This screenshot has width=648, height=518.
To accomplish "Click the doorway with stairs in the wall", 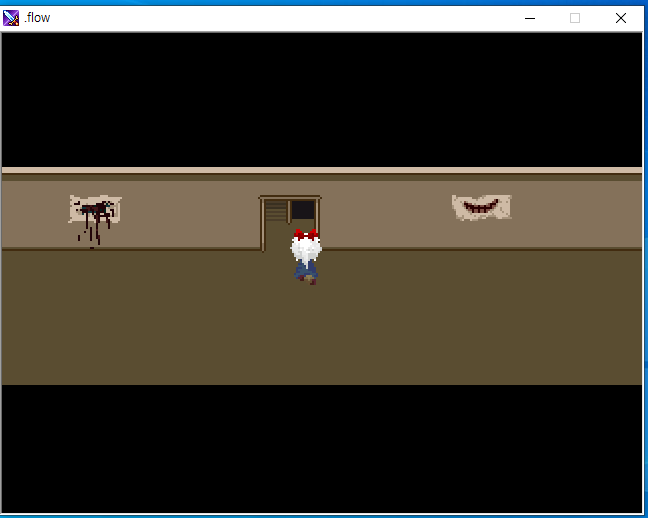I will pyautogui.click(x=290, y=223).
